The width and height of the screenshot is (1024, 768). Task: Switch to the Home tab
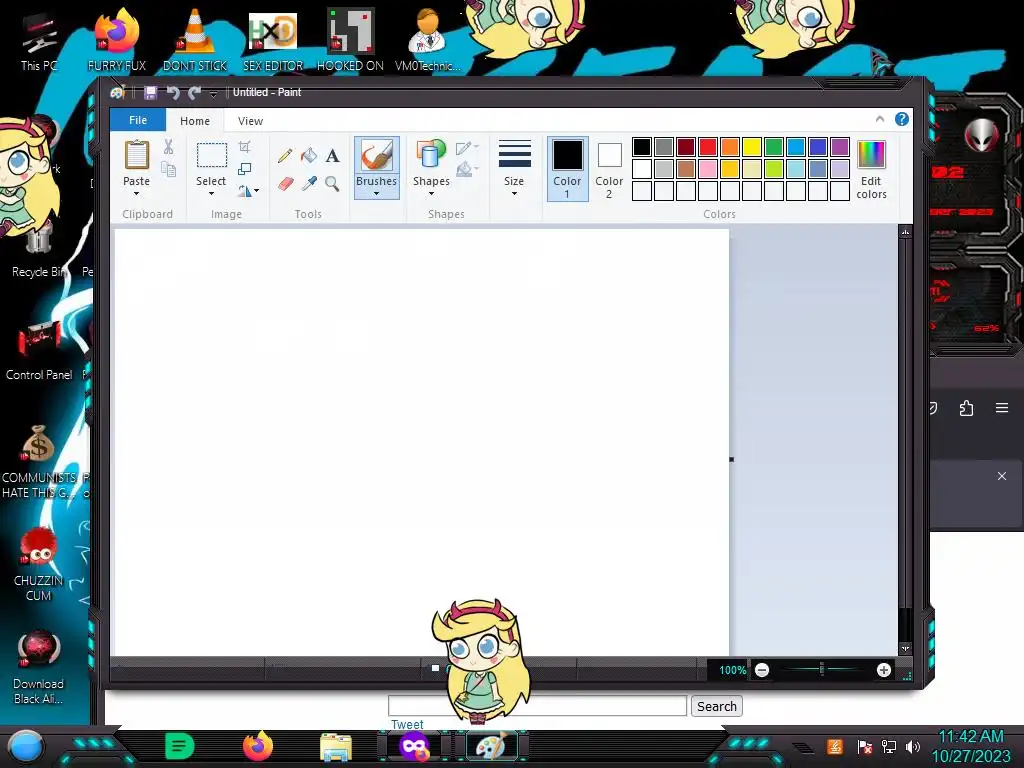coord(195,121)
